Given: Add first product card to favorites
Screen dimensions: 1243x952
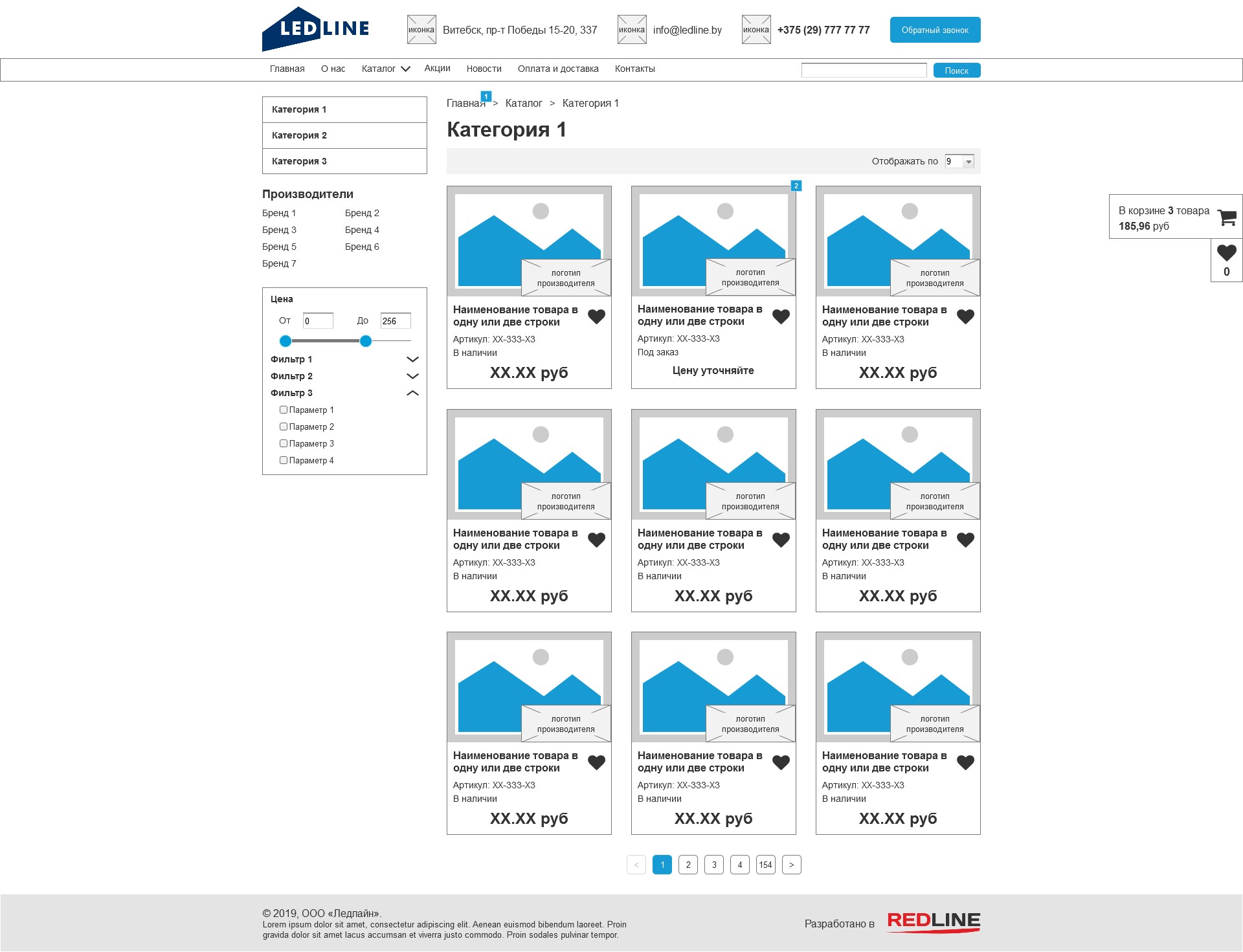Looking at the screenshot, I should [596, 316].
